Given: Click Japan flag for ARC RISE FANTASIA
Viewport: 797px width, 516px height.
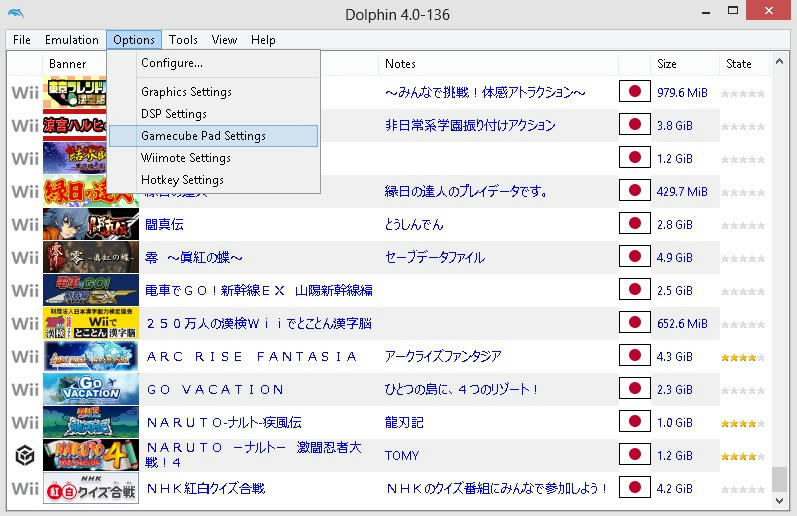Looking at the screenshot, I should click(634, 356).
